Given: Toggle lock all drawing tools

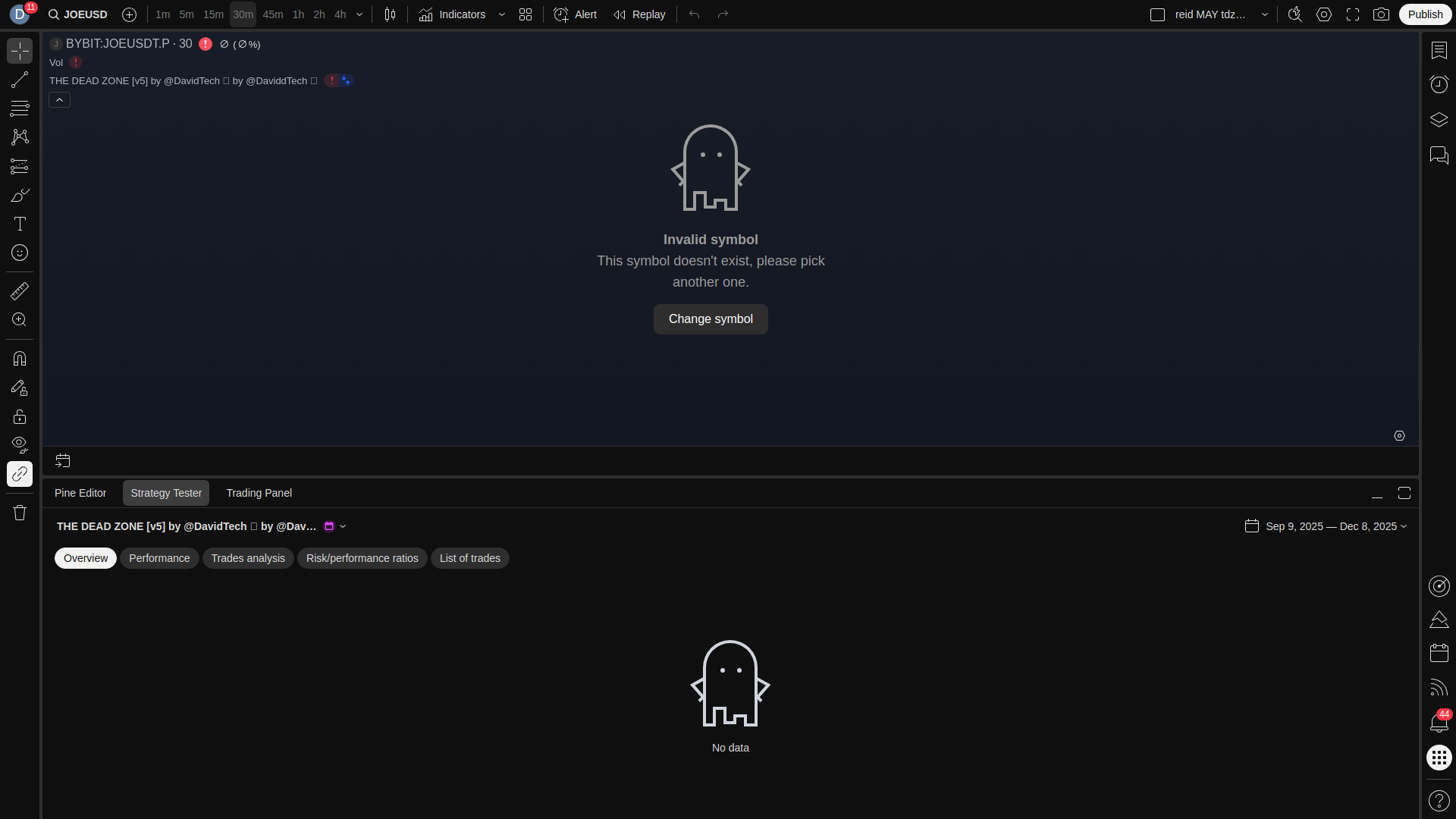Looking at the screenshot, I should tap(20, 417).
